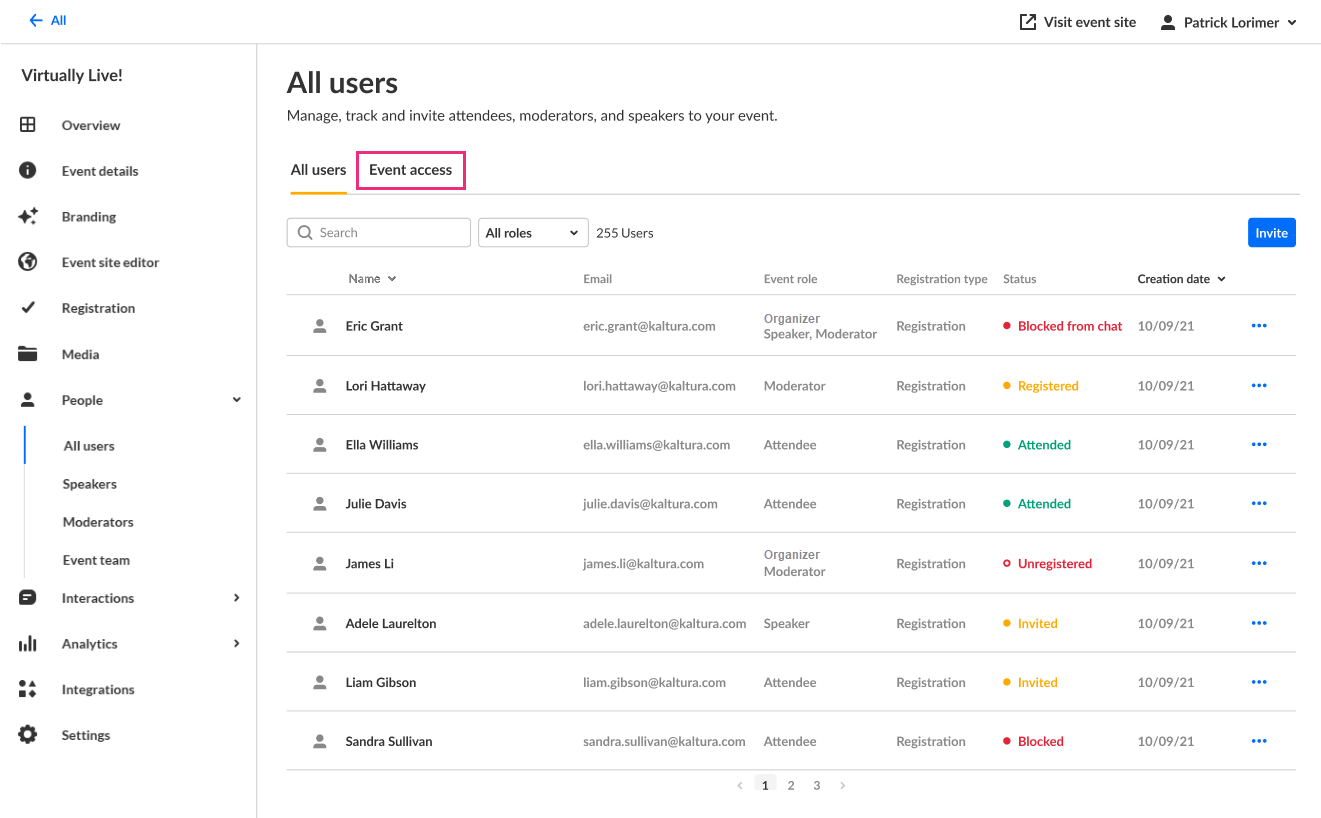The image size is (1321, 818).
Task: Open the Visit event site link
Action: tap(1078, 22)
